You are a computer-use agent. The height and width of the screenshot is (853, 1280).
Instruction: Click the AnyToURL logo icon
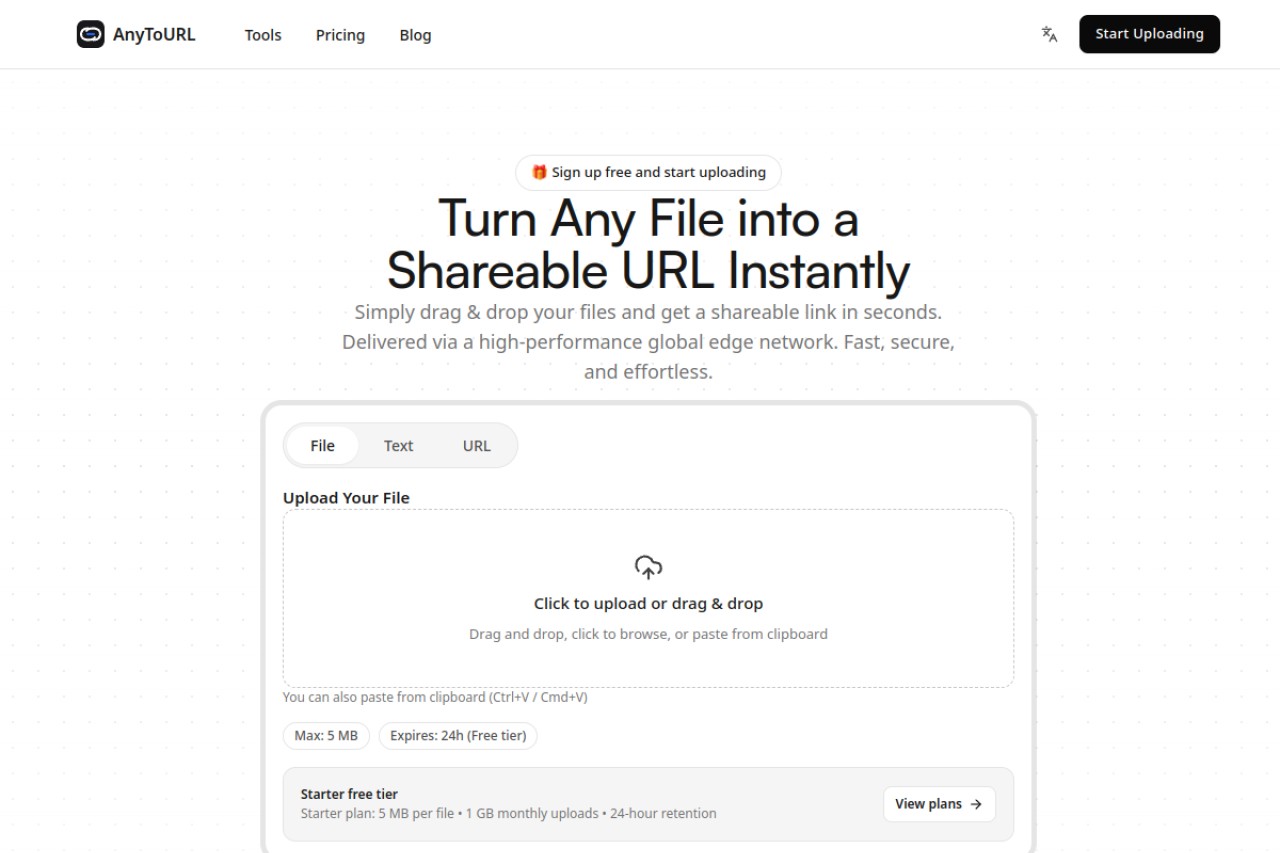90,34
